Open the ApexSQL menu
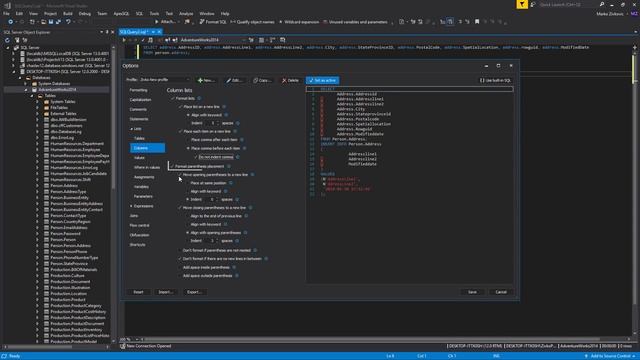The width and height of the screenshot is (640, 360). 121,13
